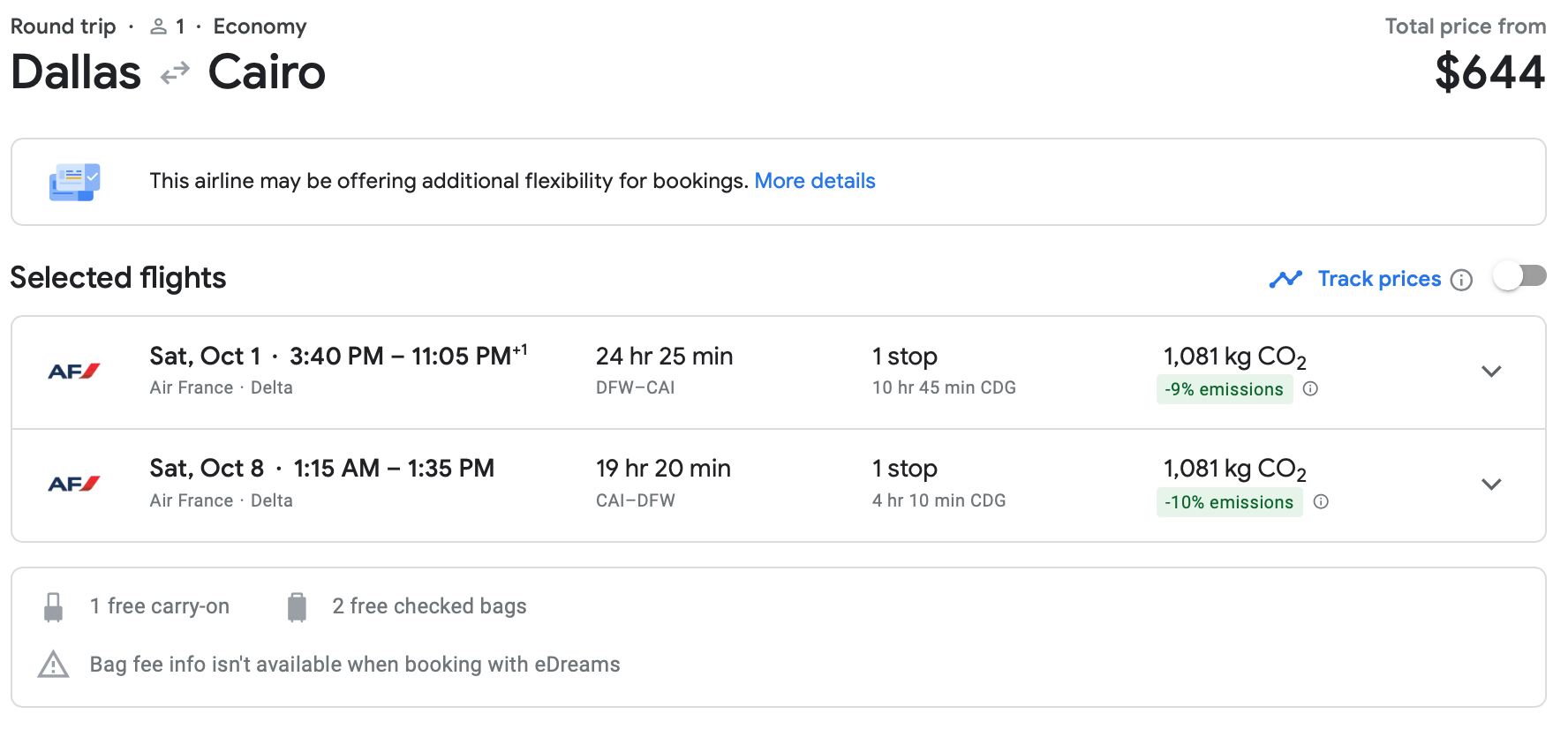Screen dimensions: 1568x729
Task: Click the bag fee warning triangle icon
Action: (54, 665)
